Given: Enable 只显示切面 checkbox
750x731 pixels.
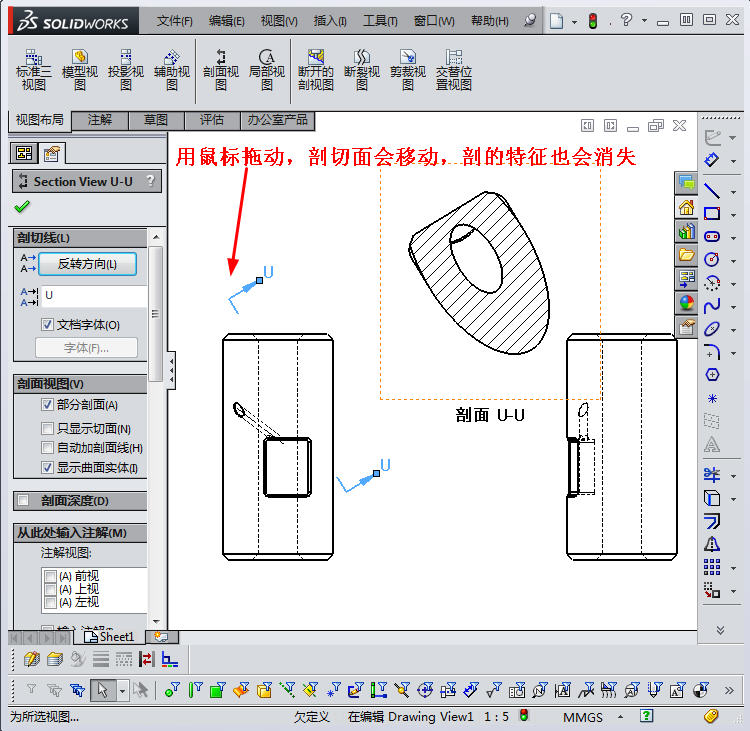Looking at the screenshot, I should tap(48, 428).
